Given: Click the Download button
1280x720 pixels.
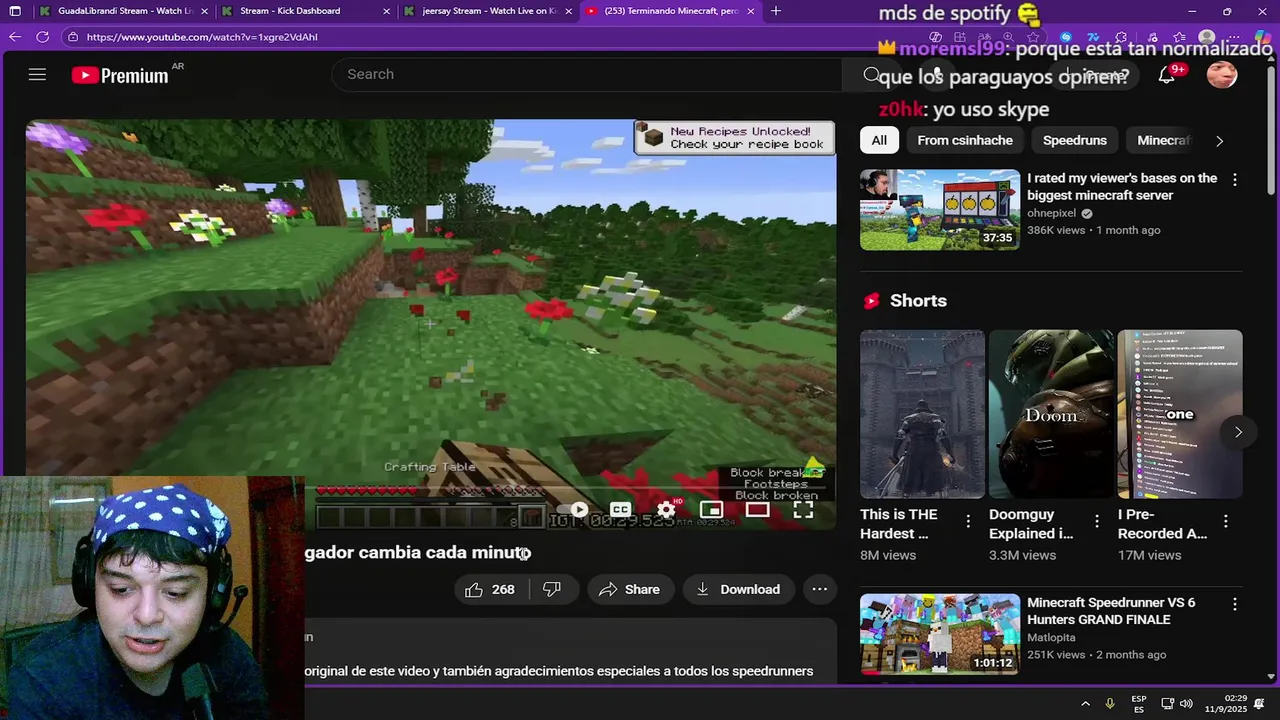Looking at the screenshot, I should coord(738,589).
